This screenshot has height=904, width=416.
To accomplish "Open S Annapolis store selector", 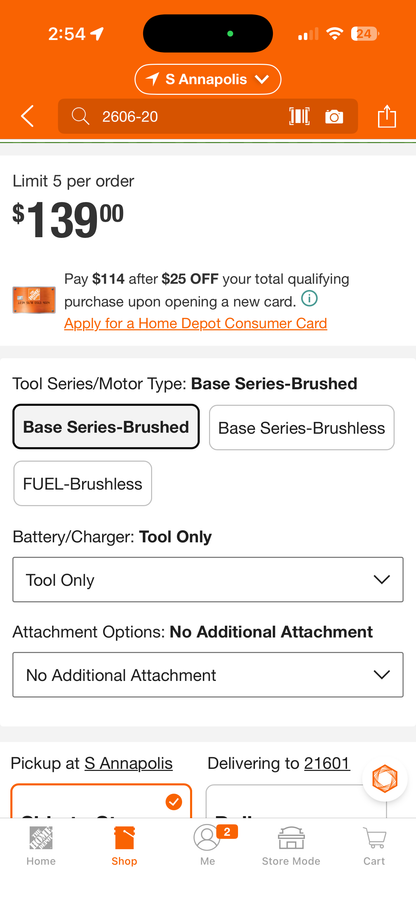I will point(208,80).
